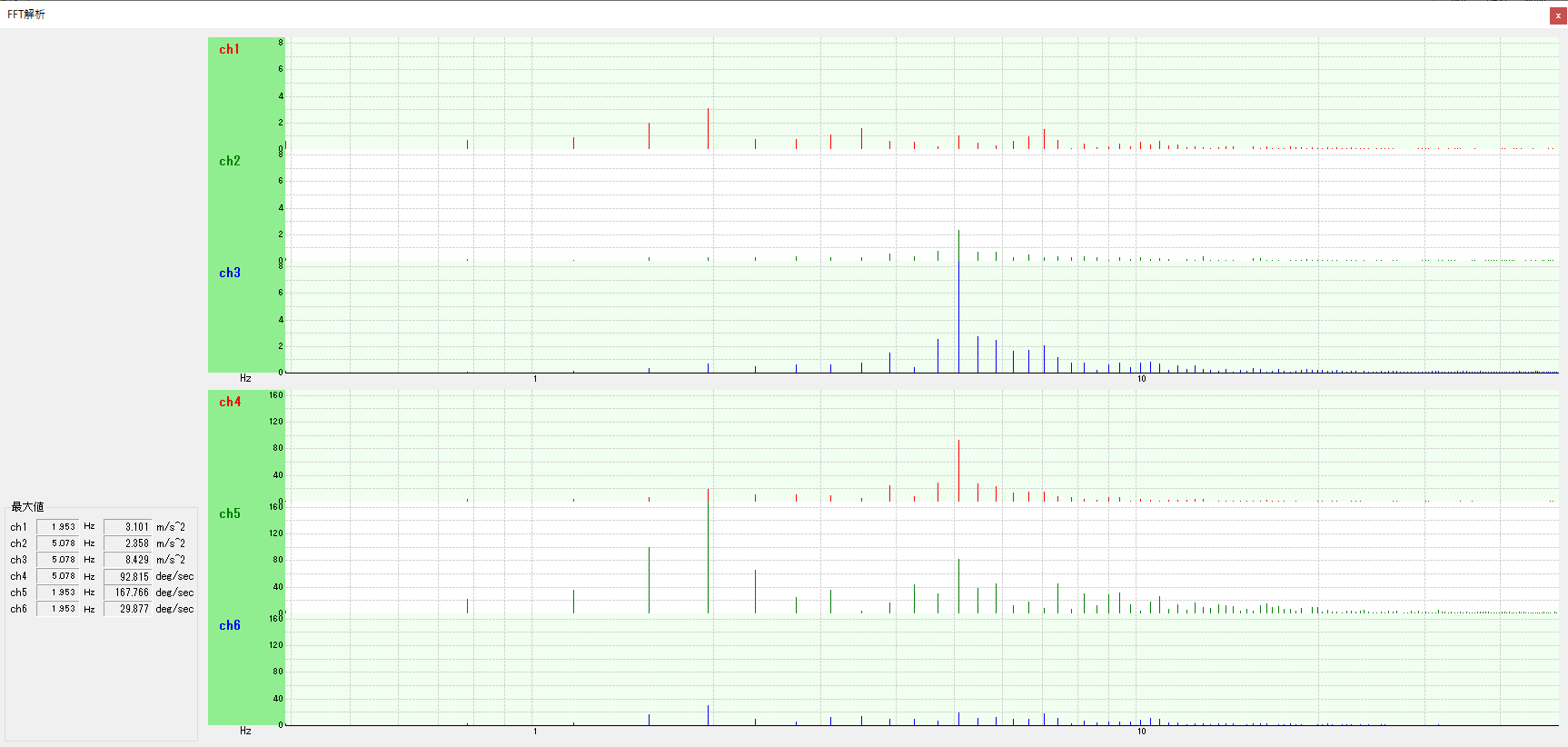
Task: Click the Hz unit in ch1 row
Action: pos(89,526)
